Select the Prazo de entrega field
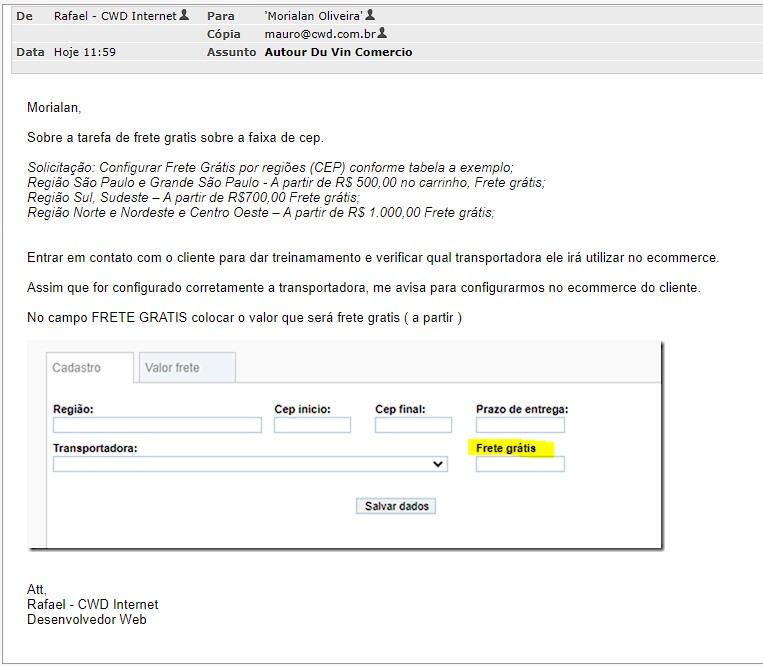This screenshot has height=666, width=763. [520, 425]
